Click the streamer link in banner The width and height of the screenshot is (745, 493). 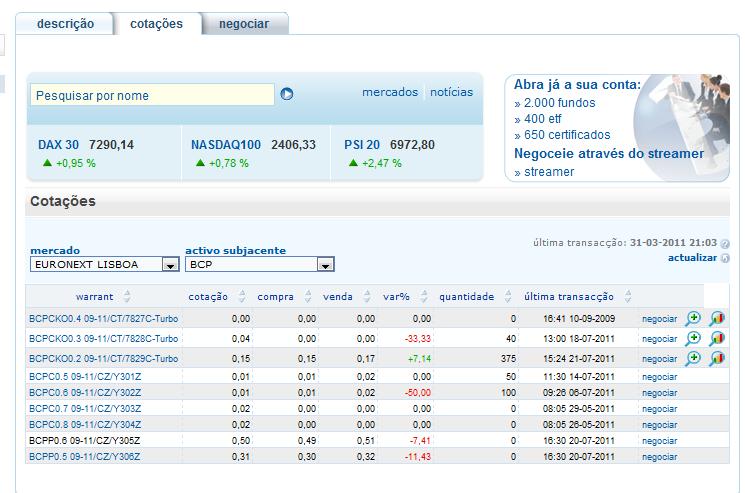(x=549, y=172)
